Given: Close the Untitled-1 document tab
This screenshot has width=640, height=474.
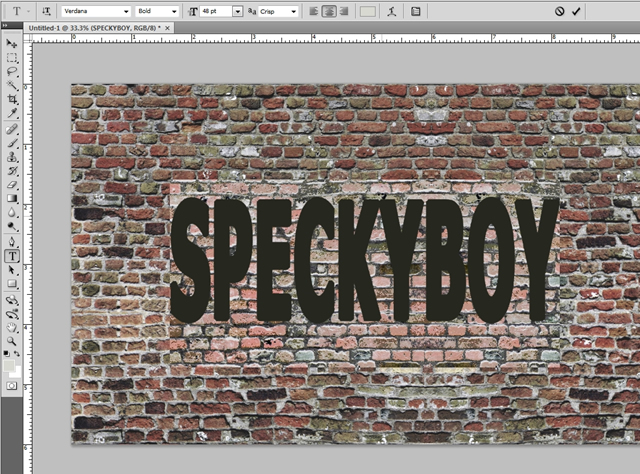Looking at the screenshot, I should [167, 28].
